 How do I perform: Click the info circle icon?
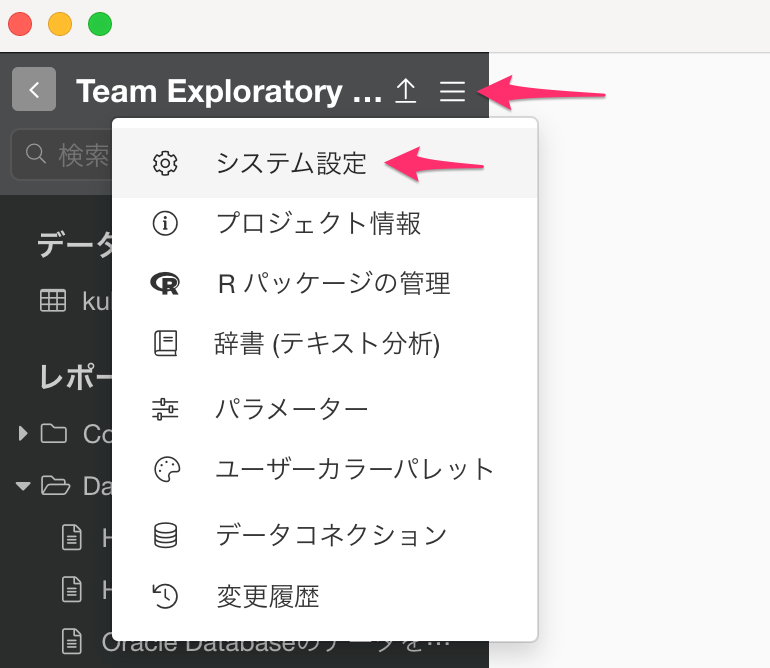tap(165, 223)
